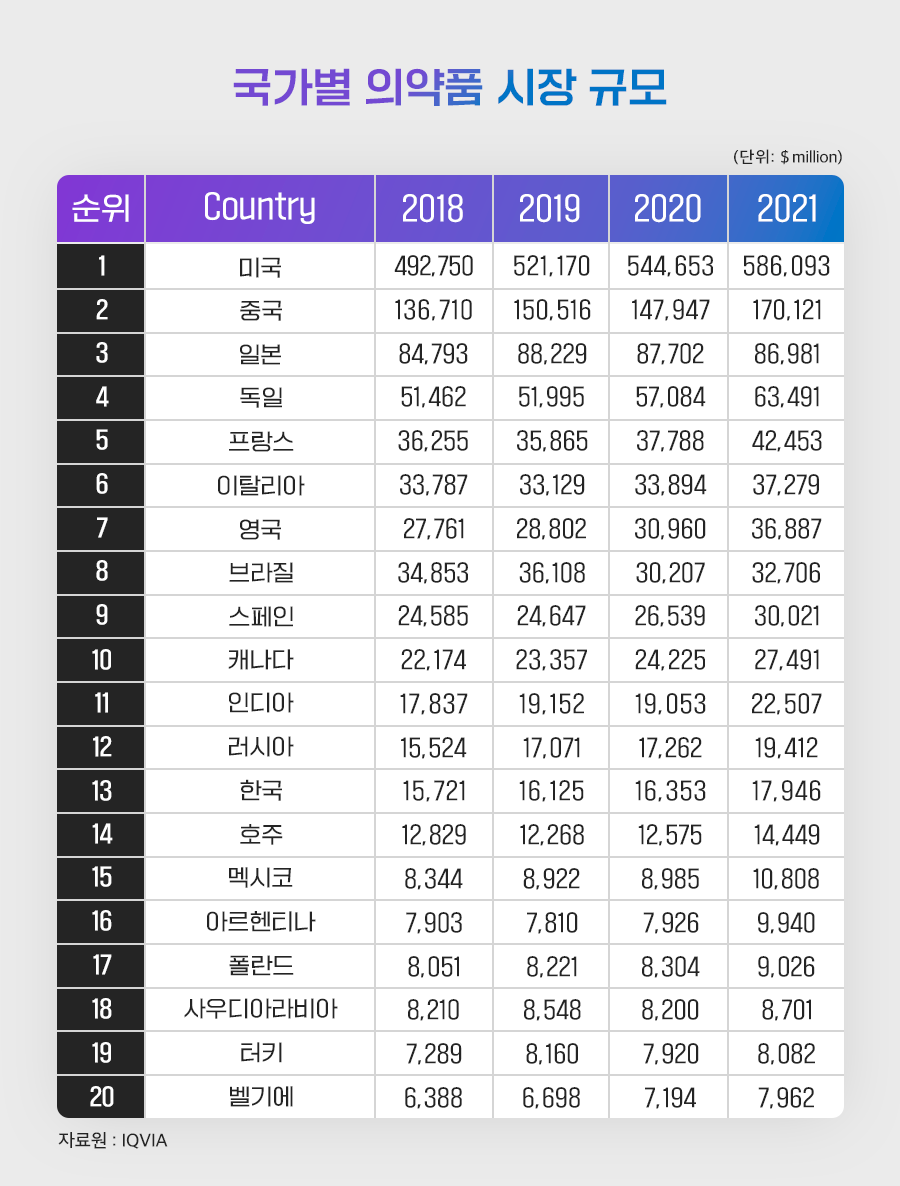Select the 17,946 value for 한국
Screen dimensions: 900x1186
coord(787,791)
